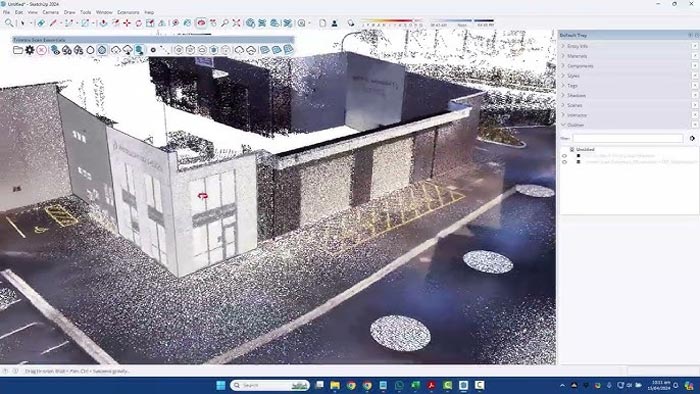Click the red circled X Scan Essentials icon

coord(41,50)
